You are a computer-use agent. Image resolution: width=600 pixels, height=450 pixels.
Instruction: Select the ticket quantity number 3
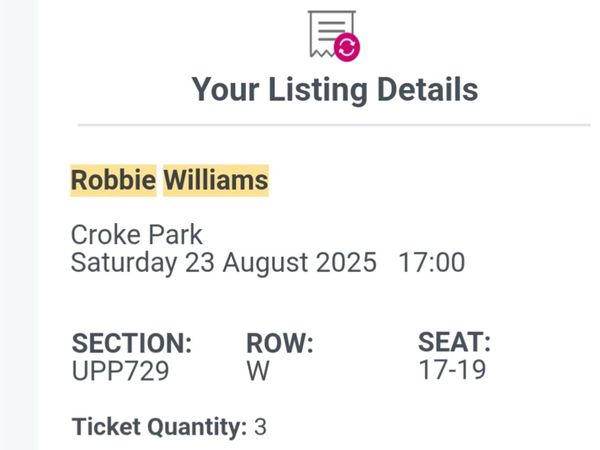tap(260, 427)
